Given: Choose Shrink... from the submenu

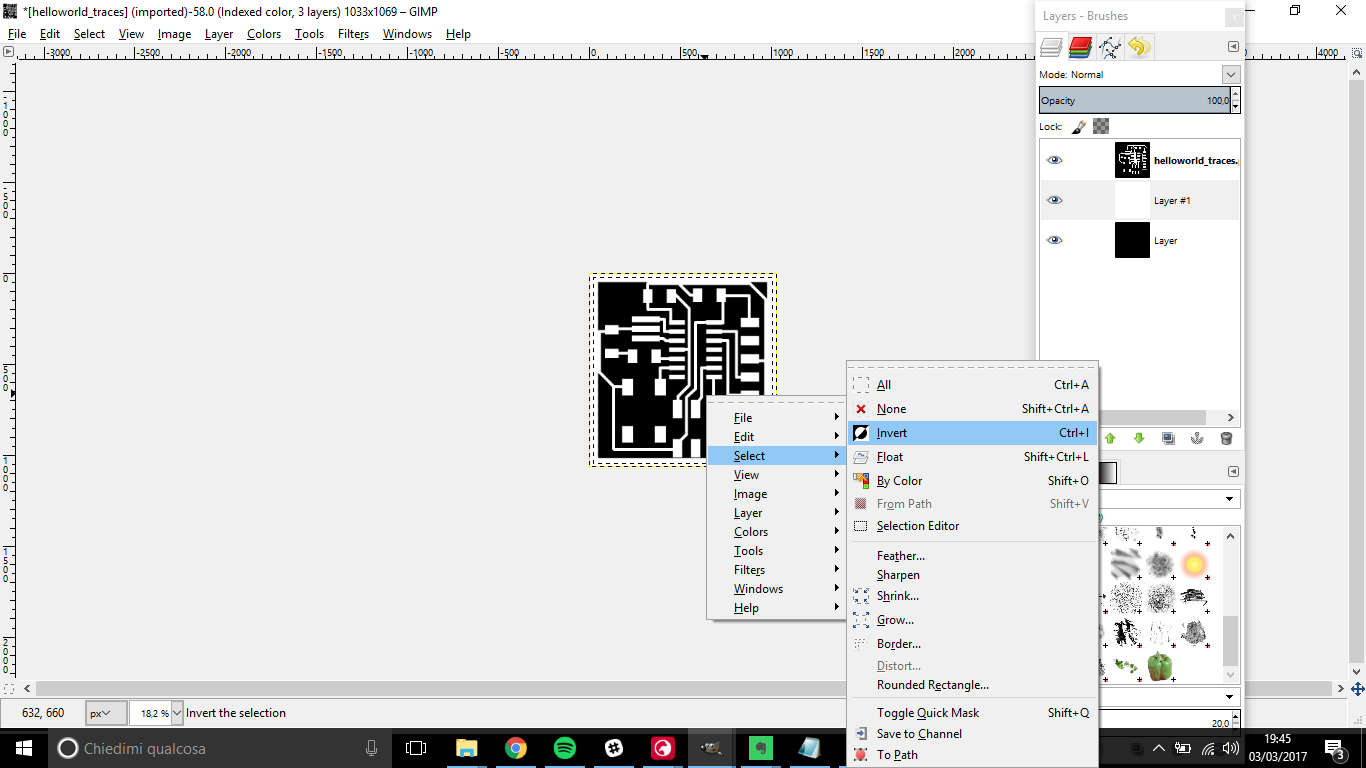Looking at the screenshot, I should coord(972,596).
